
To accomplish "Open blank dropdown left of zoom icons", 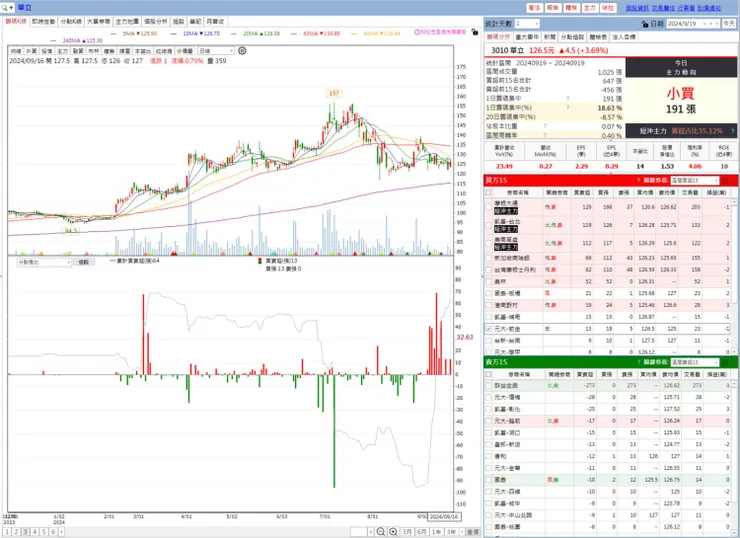I will (370, 532).
